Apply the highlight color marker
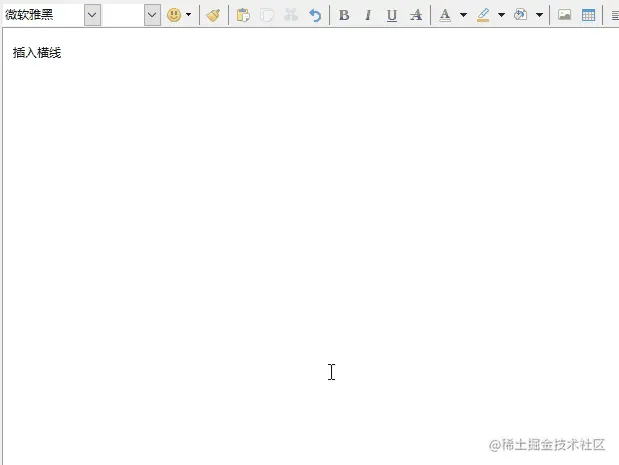The image size is (619, 465). click(483, 15)
